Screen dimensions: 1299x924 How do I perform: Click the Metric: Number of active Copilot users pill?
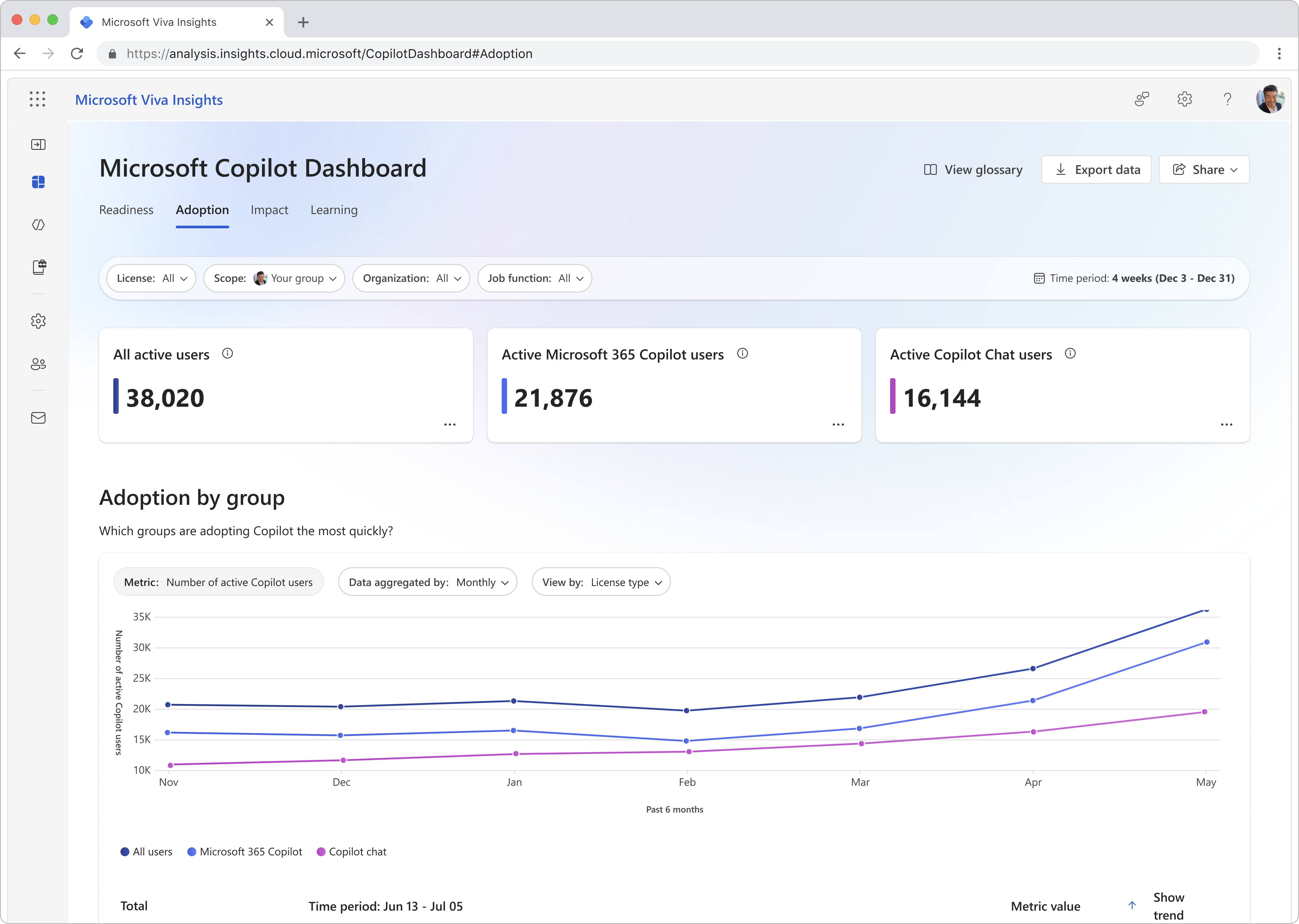(219, 582)
